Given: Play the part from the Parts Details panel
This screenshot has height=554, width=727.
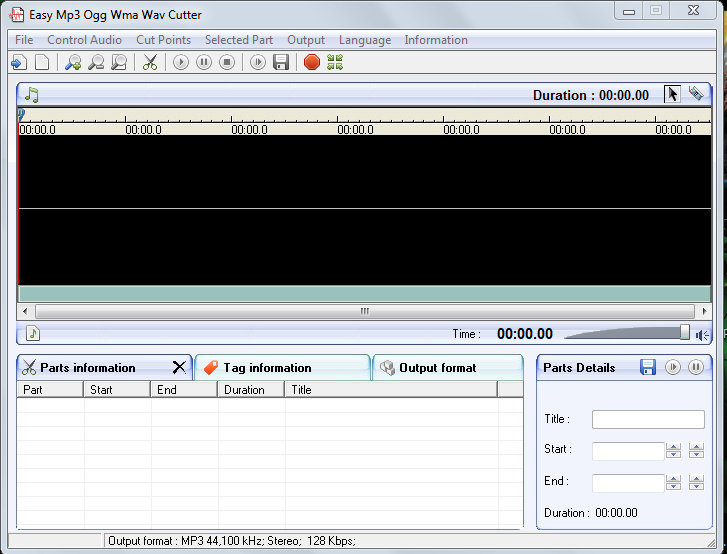Looking at the screenshot, I should [672, 367].
